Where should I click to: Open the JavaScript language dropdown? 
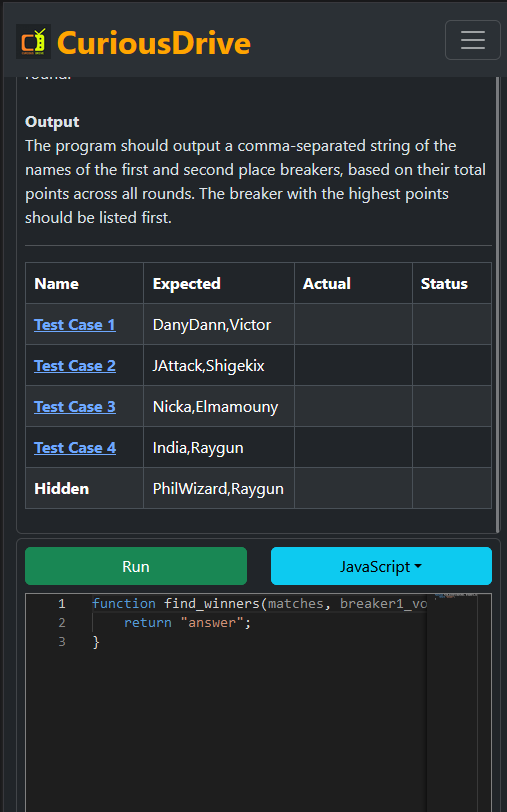tap(381, 566)
